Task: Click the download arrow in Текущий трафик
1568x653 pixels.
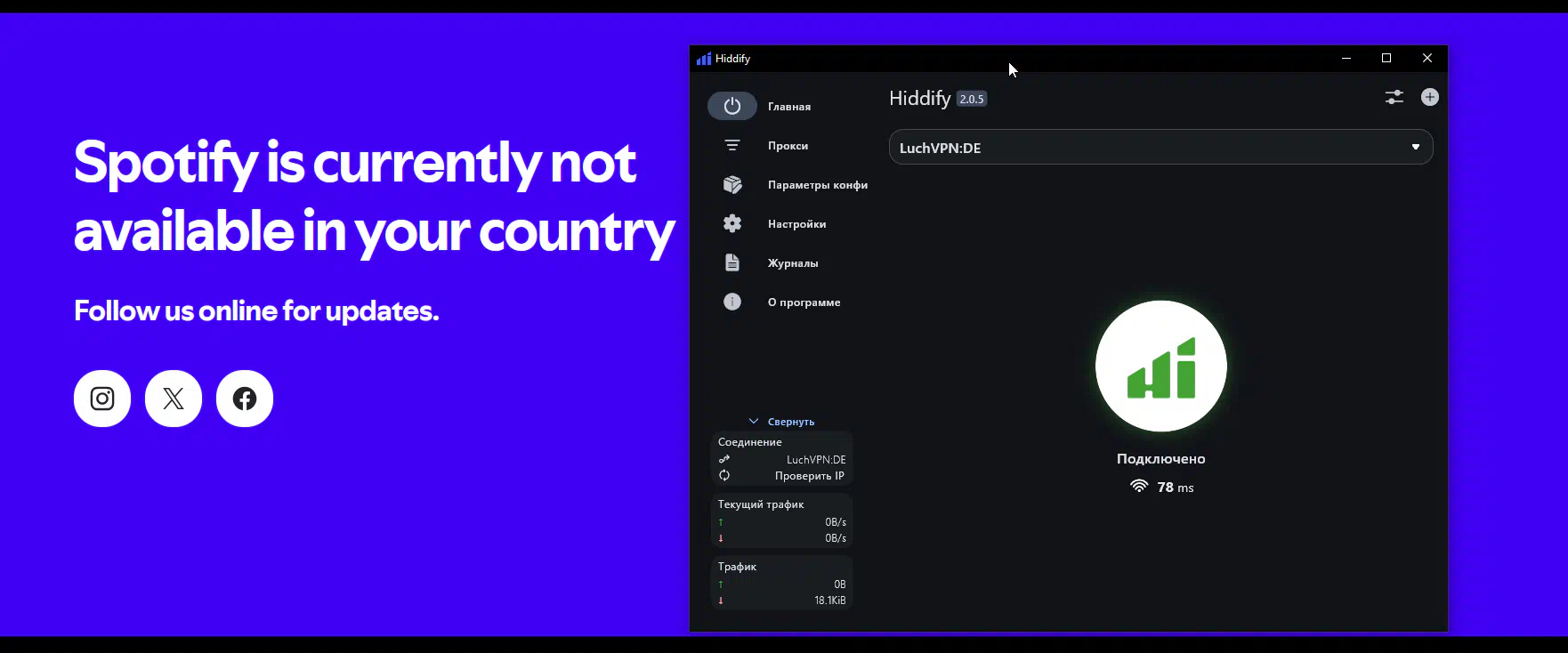Action: coord(721,538)
